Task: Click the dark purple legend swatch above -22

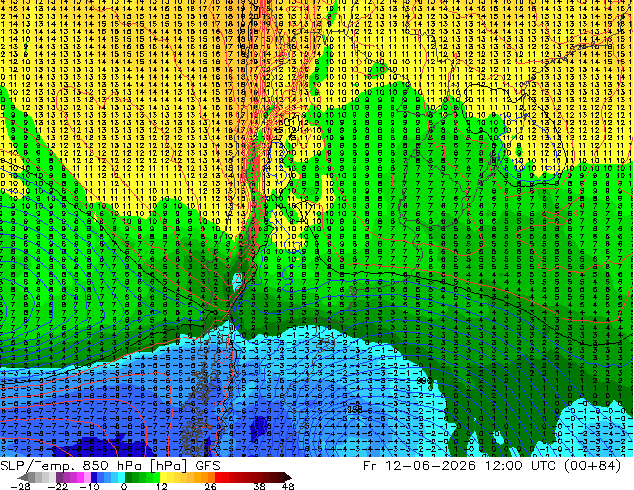Action: tap(59, 477)
